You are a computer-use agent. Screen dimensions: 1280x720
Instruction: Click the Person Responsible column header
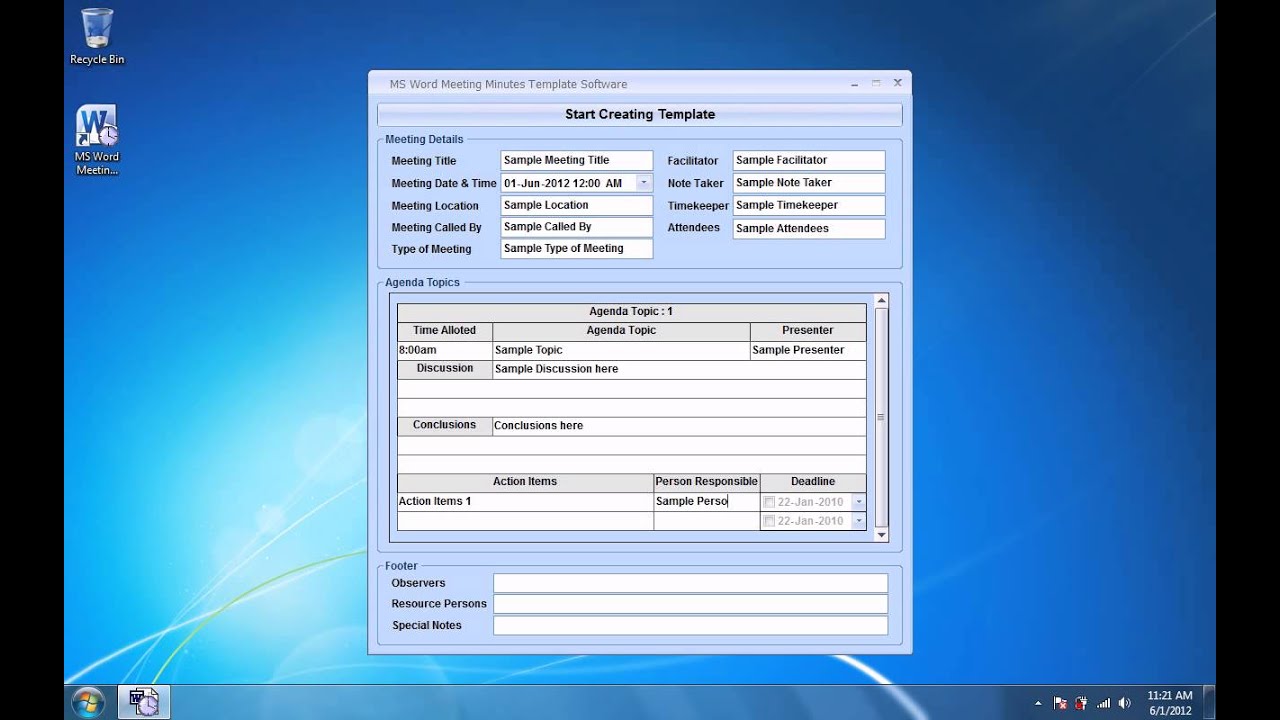pyautogui.click(x=707, y=482)
